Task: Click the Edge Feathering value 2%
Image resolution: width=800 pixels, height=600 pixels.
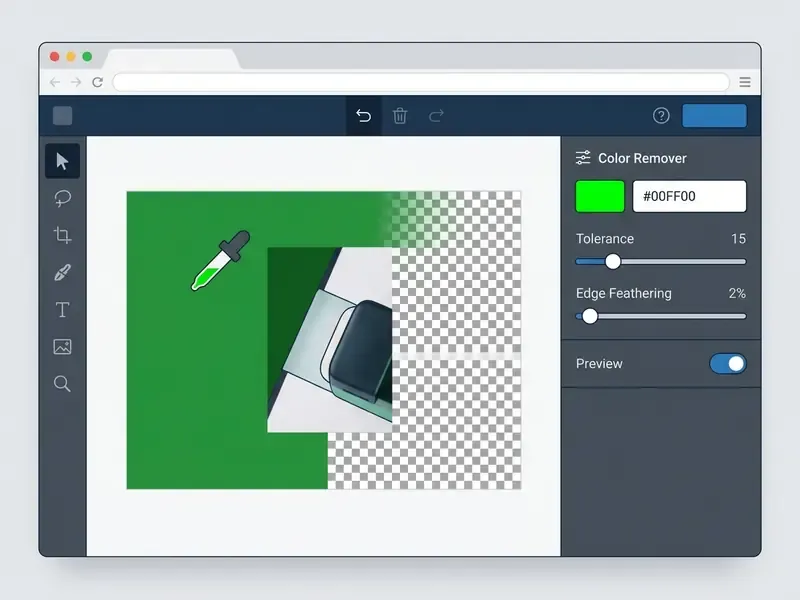Action: [x=737, y=293]
